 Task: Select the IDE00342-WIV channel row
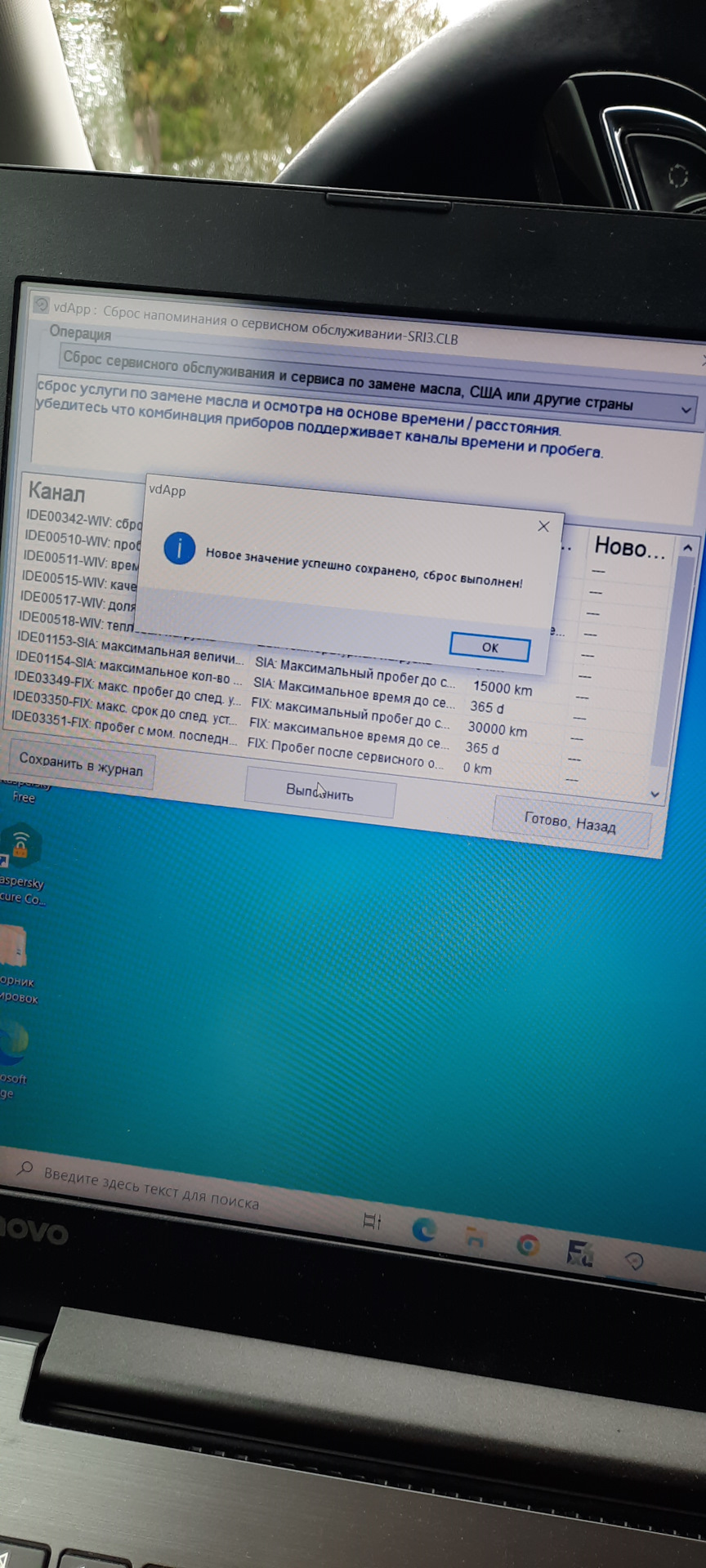[x=83, y=519]
